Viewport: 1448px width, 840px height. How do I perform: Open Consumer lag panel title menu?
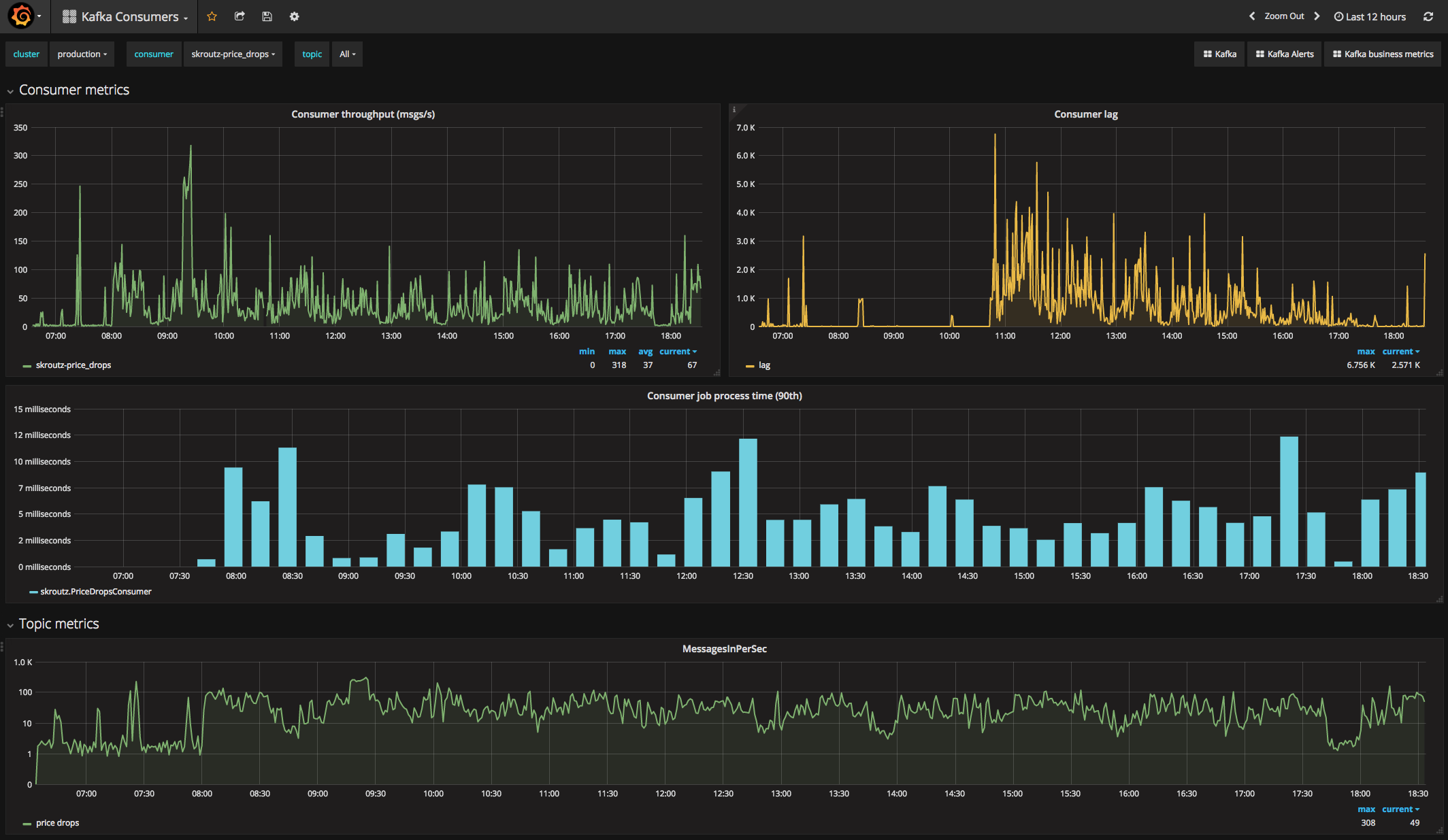[x=1085, y=114]
